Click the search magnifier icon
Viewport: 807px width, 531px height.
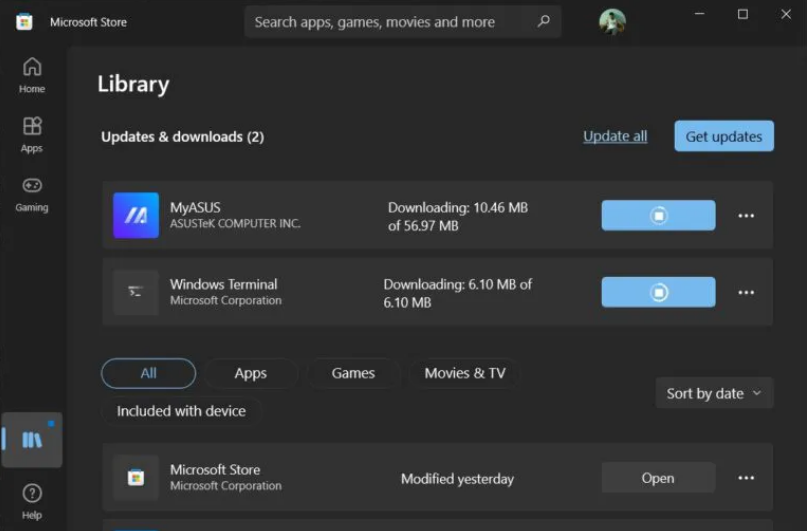(x=543, y=21)
